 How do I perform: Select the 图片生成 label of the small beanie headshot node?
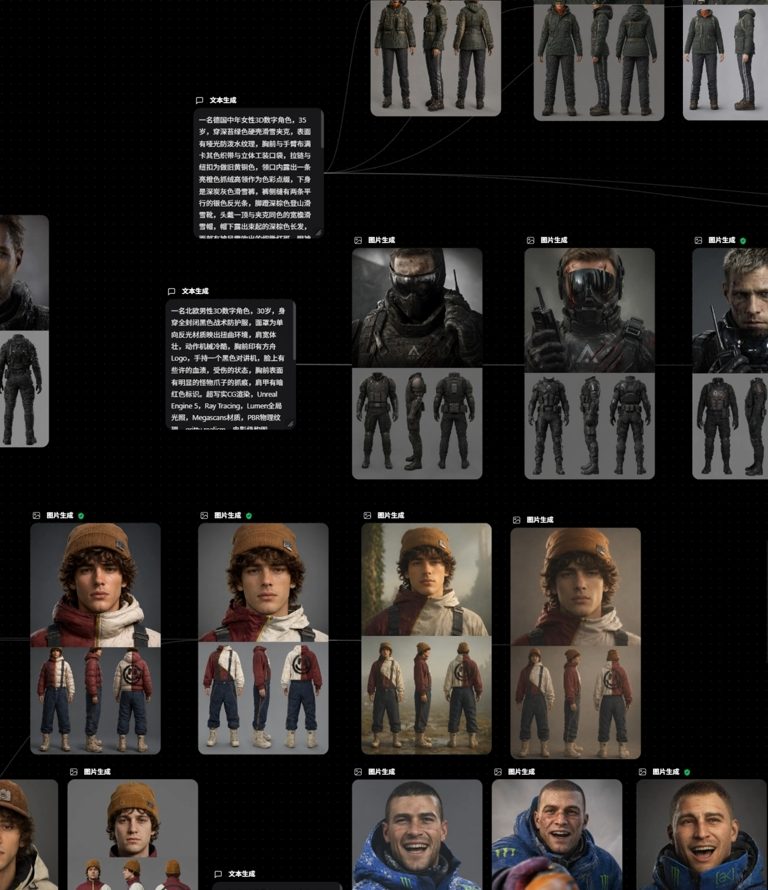tap(98, 772)
